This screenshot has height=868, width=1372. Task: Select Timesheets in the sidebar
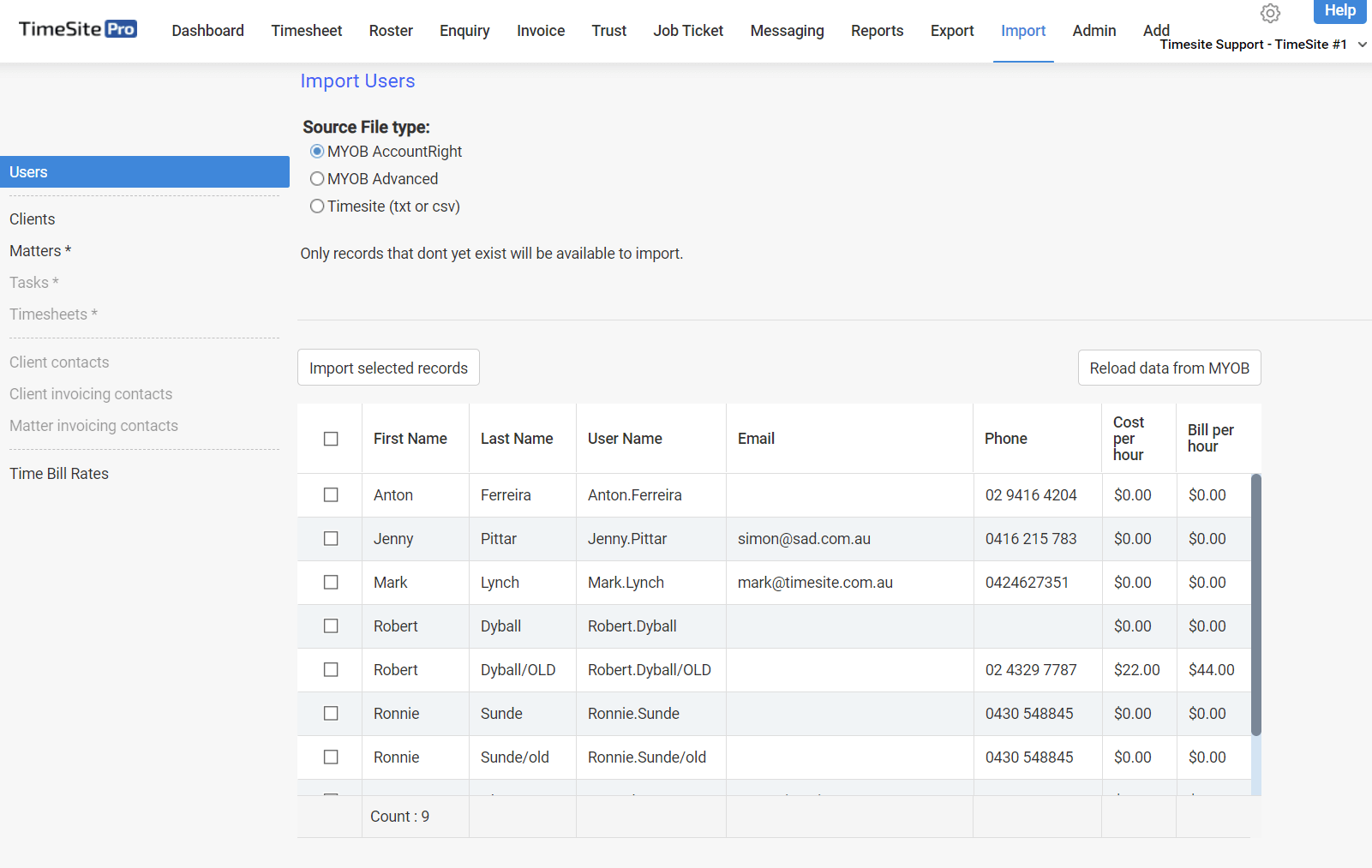53,314
